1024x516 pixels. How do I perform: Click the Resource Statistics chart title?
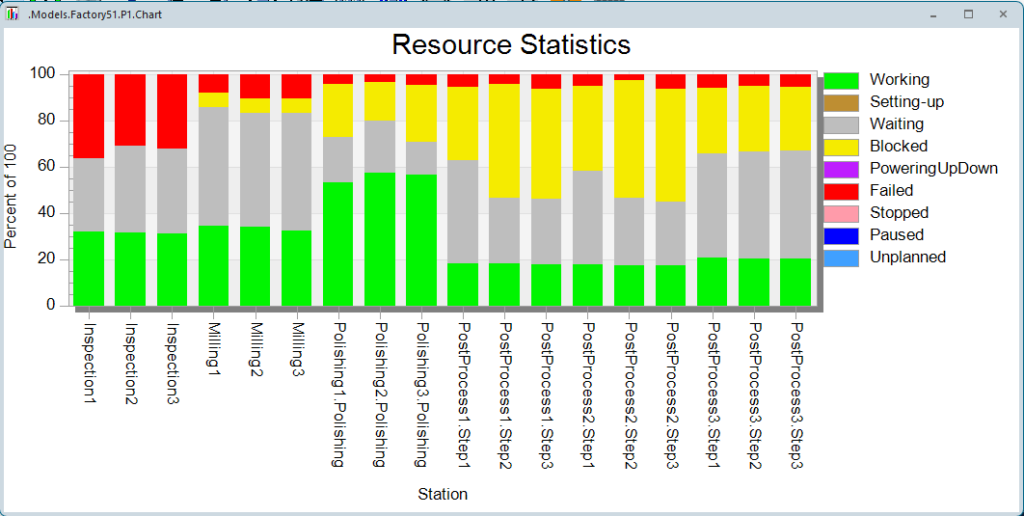click(510, 45)
